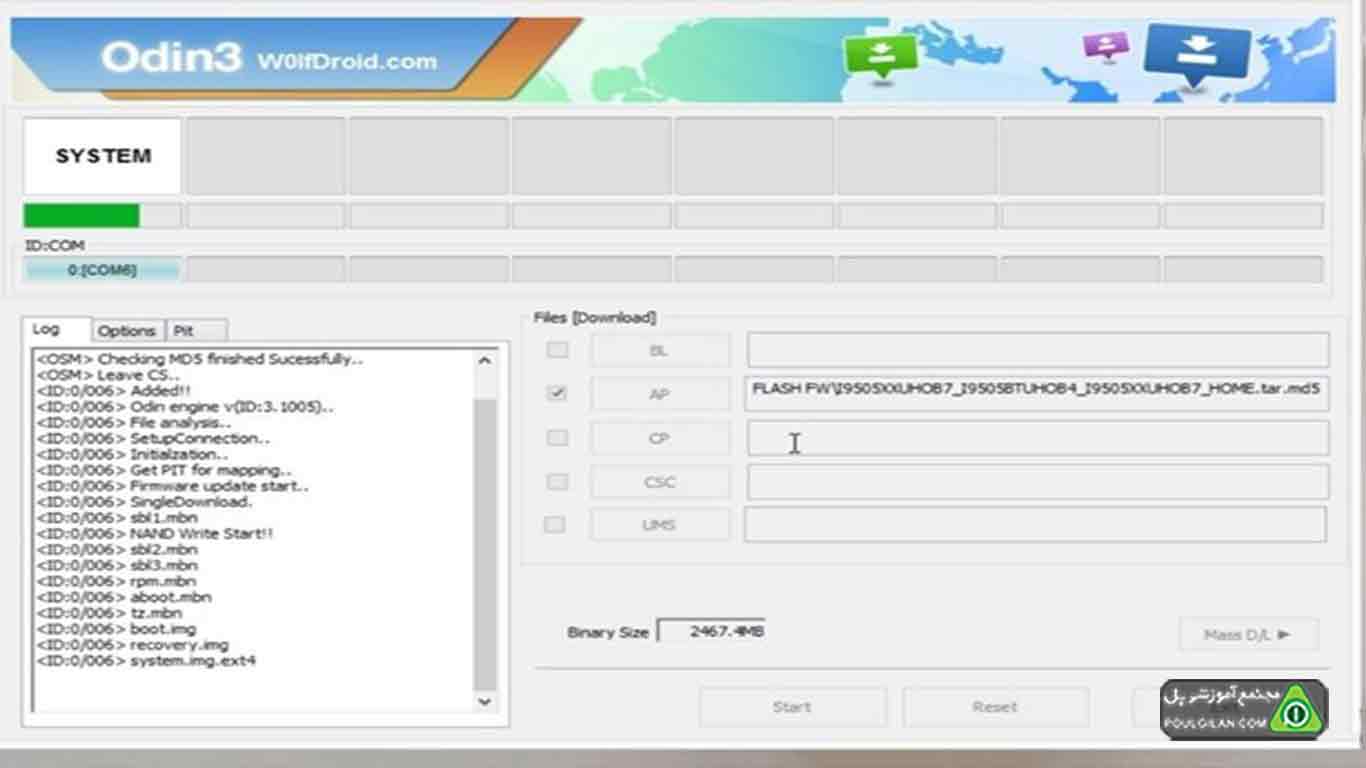Click the 'boot.img' log line
The image size is (1366, 768).
tap(116, 629)
